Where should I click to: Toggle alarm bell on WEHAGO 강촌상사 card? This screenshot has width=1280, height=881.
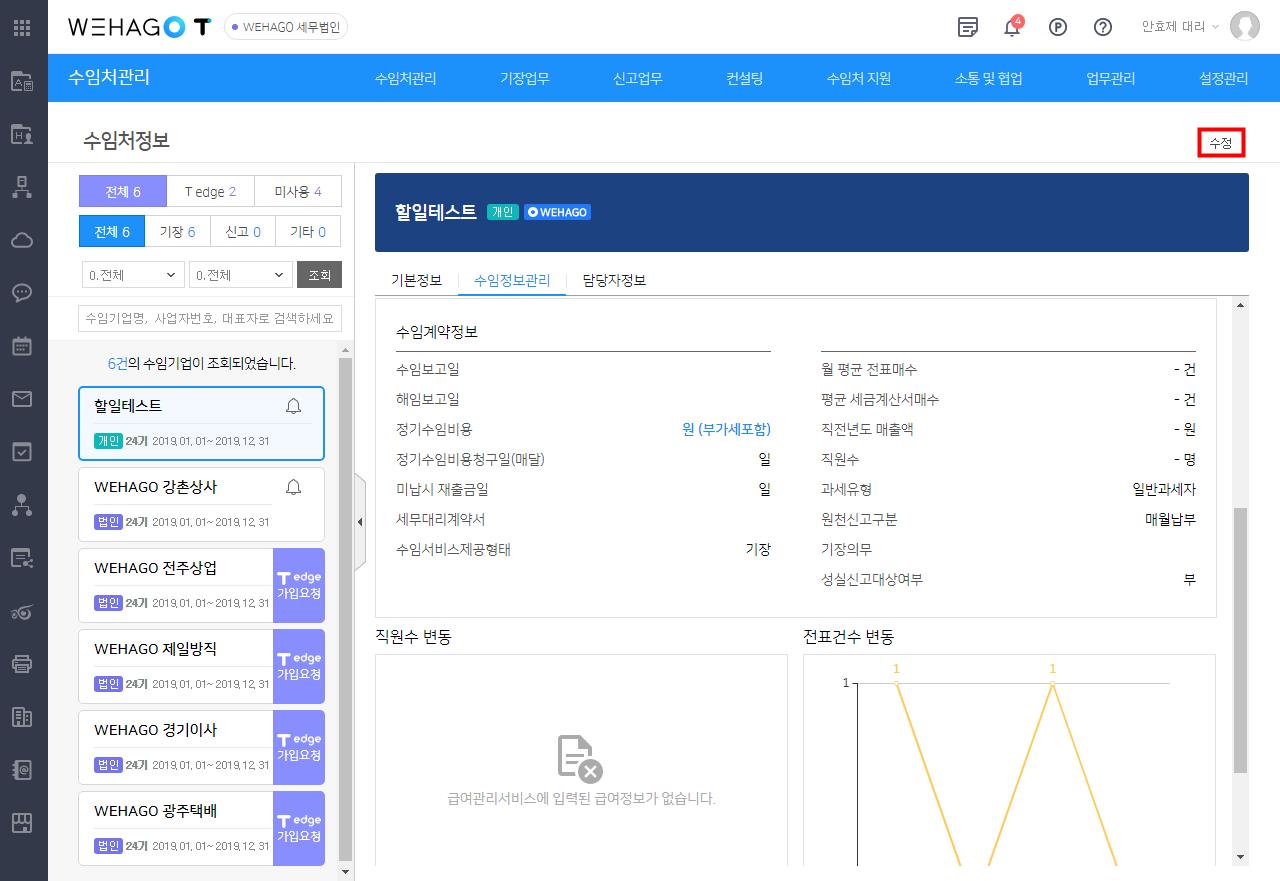click(x=293, y=487)
